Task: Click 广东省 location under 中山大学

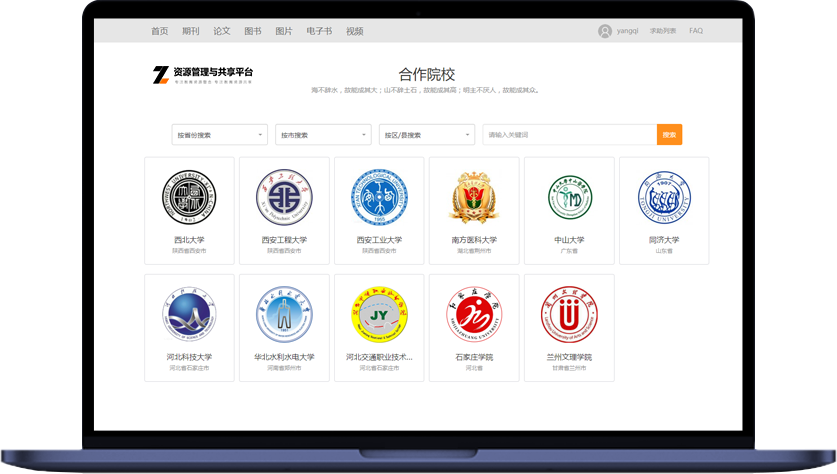Action: coord(569,251)
